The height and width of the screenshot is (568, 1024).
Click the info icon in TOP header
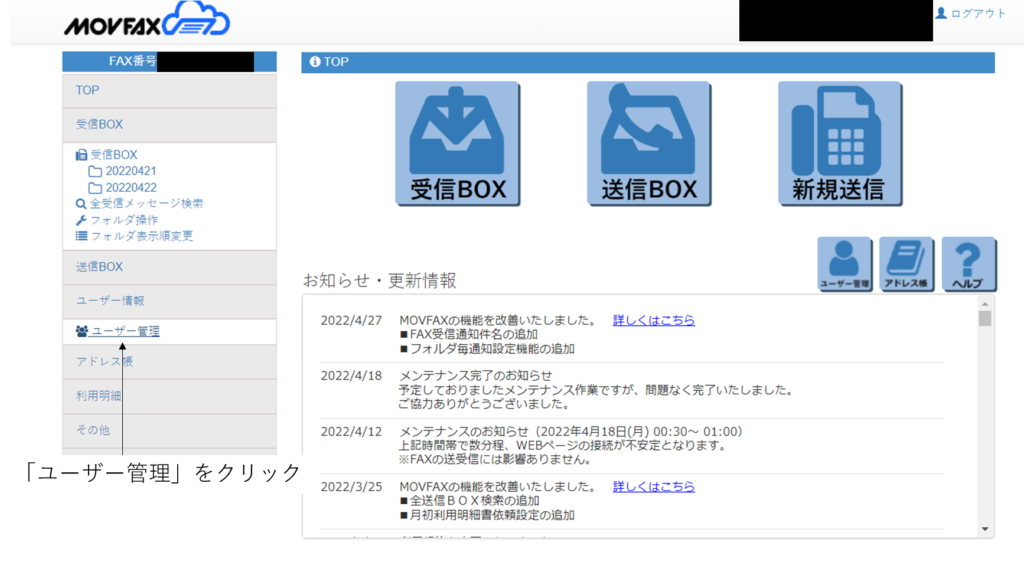point(315,61)
